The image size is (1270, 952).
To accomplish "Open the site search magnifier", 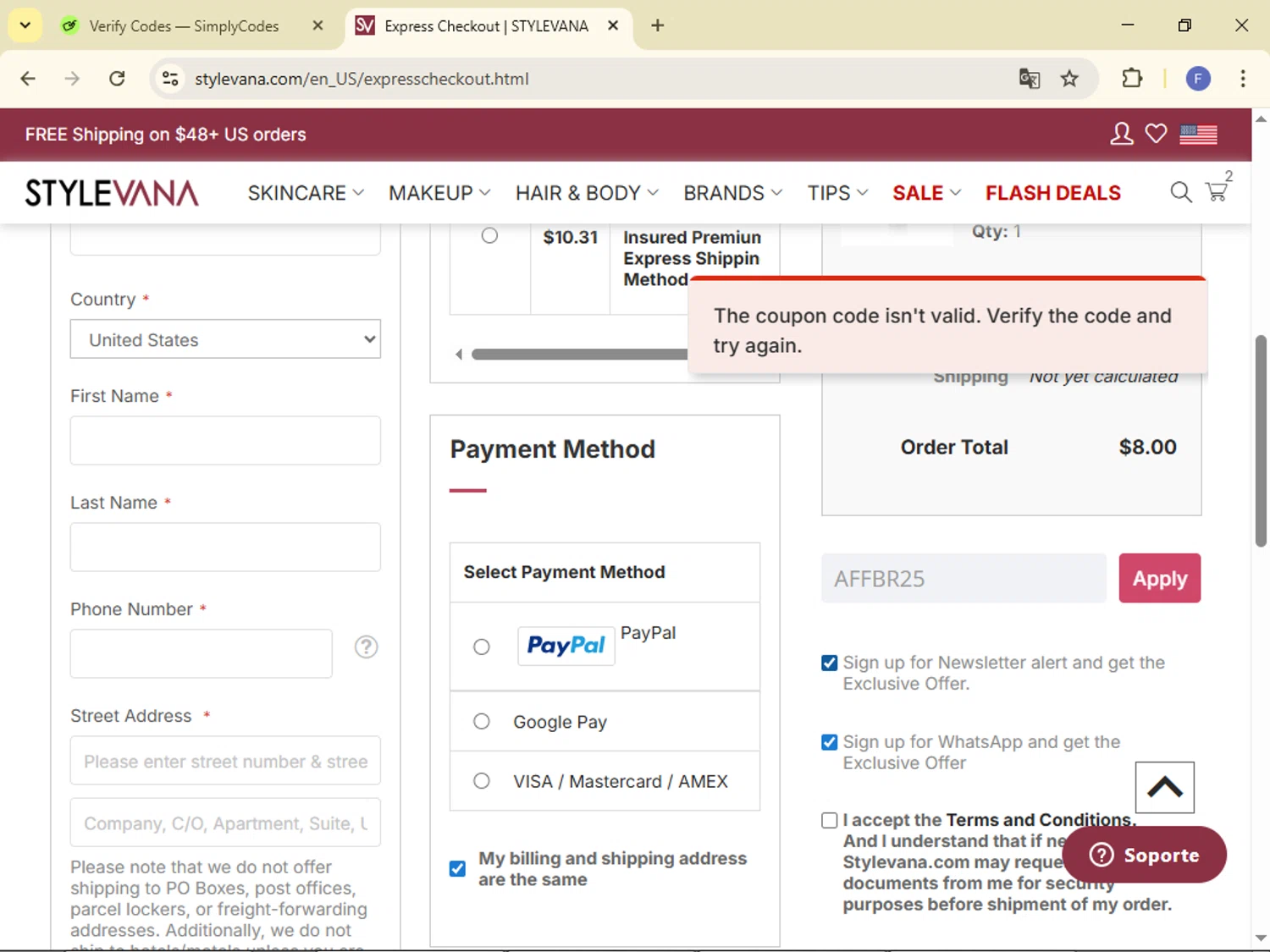I will (1180, 192).
